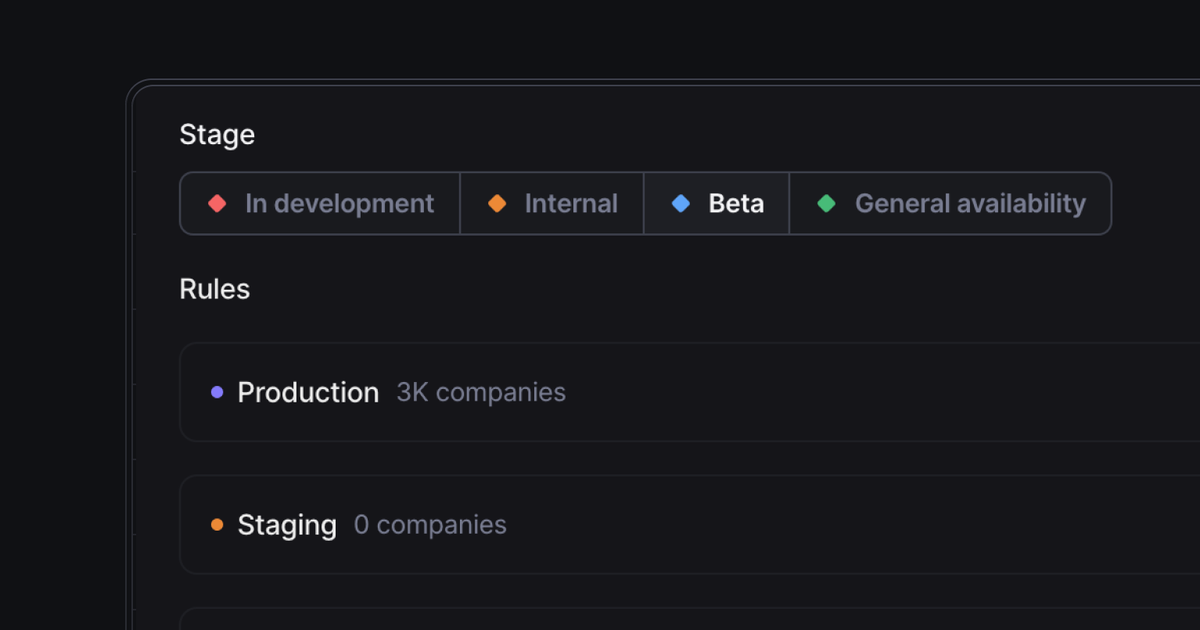Open the partially visible third rules row
This screenshot has width=1200, height=630.
690,619
